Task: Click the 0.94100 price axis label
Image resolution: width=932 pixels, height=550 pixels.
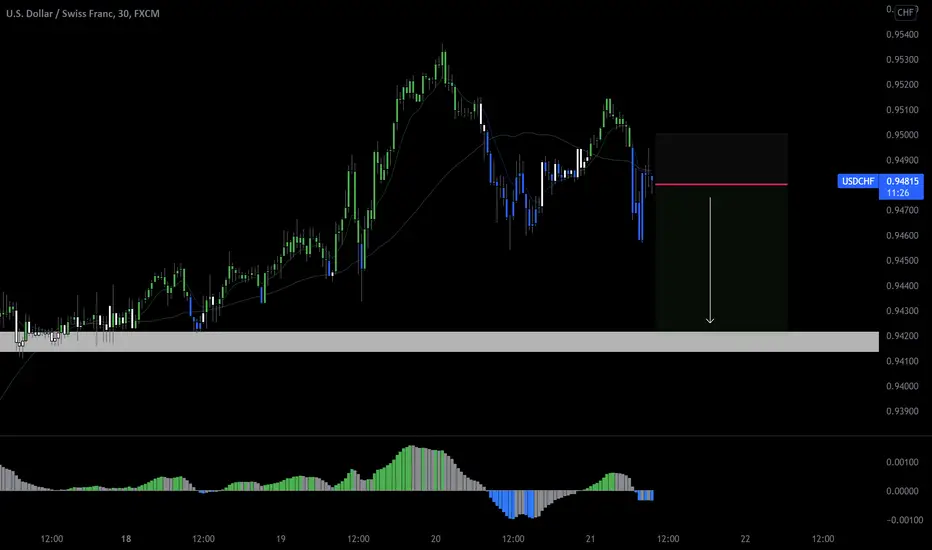Action: tap(902, 361)
